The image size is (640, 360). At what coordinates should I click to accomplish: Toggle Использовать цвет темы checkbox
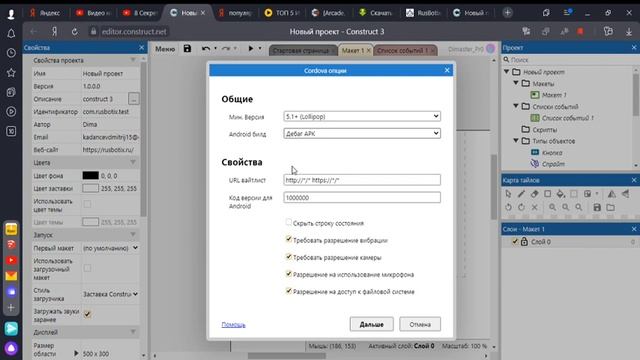[x=87, y=204]
